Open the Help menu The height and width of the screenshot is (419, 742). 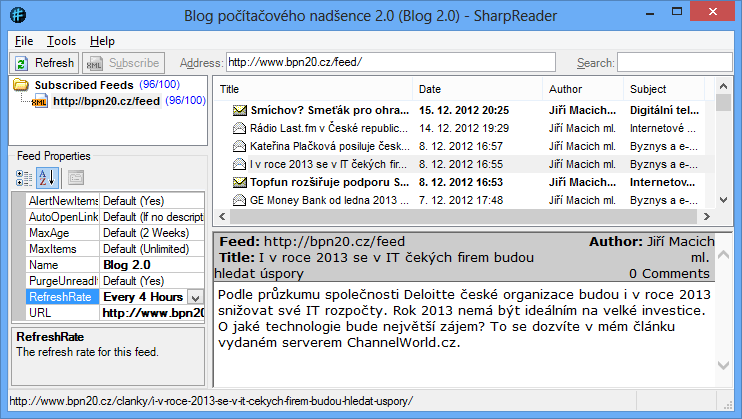[x=102, y=41]
